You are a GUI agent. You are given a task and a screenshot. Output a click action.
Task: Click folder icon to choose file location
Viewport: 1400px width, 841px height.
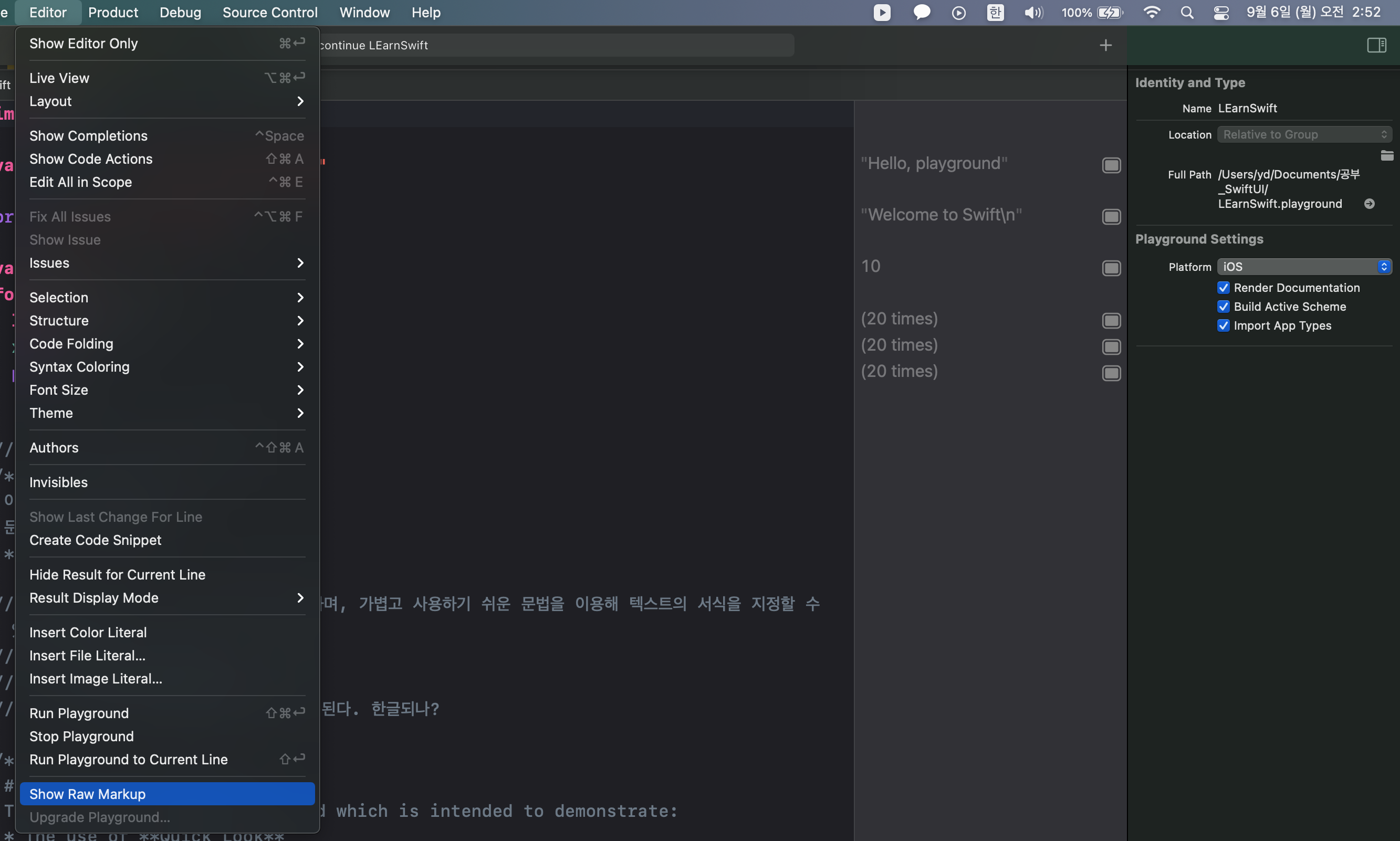1386,155
